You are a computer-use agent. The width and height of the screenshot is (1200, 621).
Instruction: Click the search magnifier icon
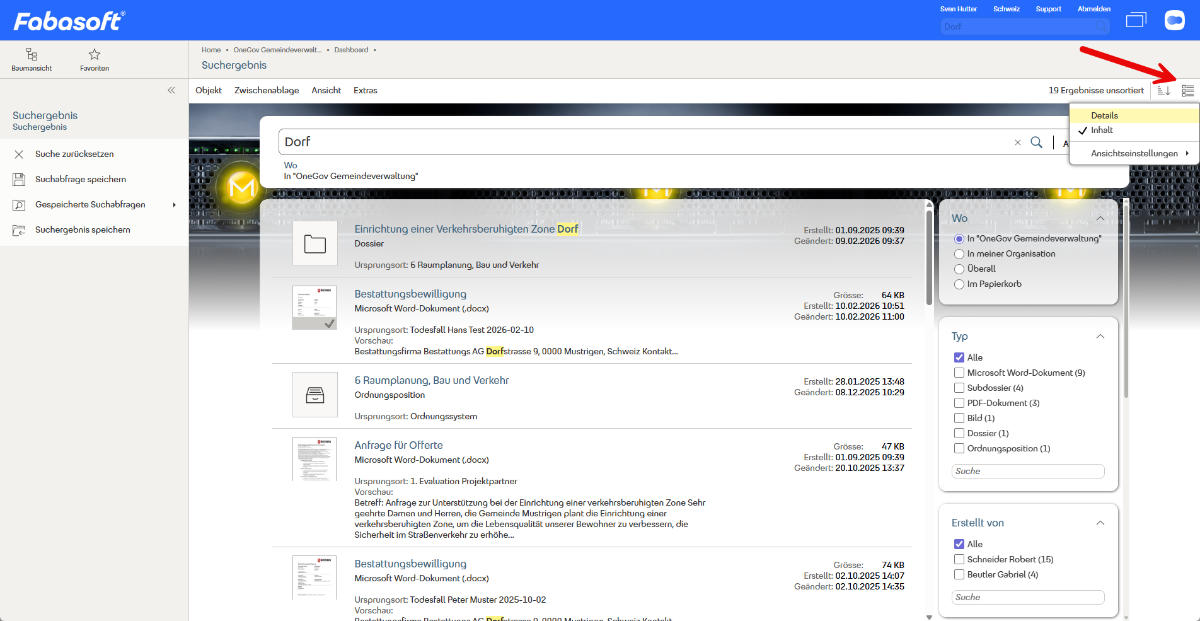pyautogui.click(x=1037, y=142)
